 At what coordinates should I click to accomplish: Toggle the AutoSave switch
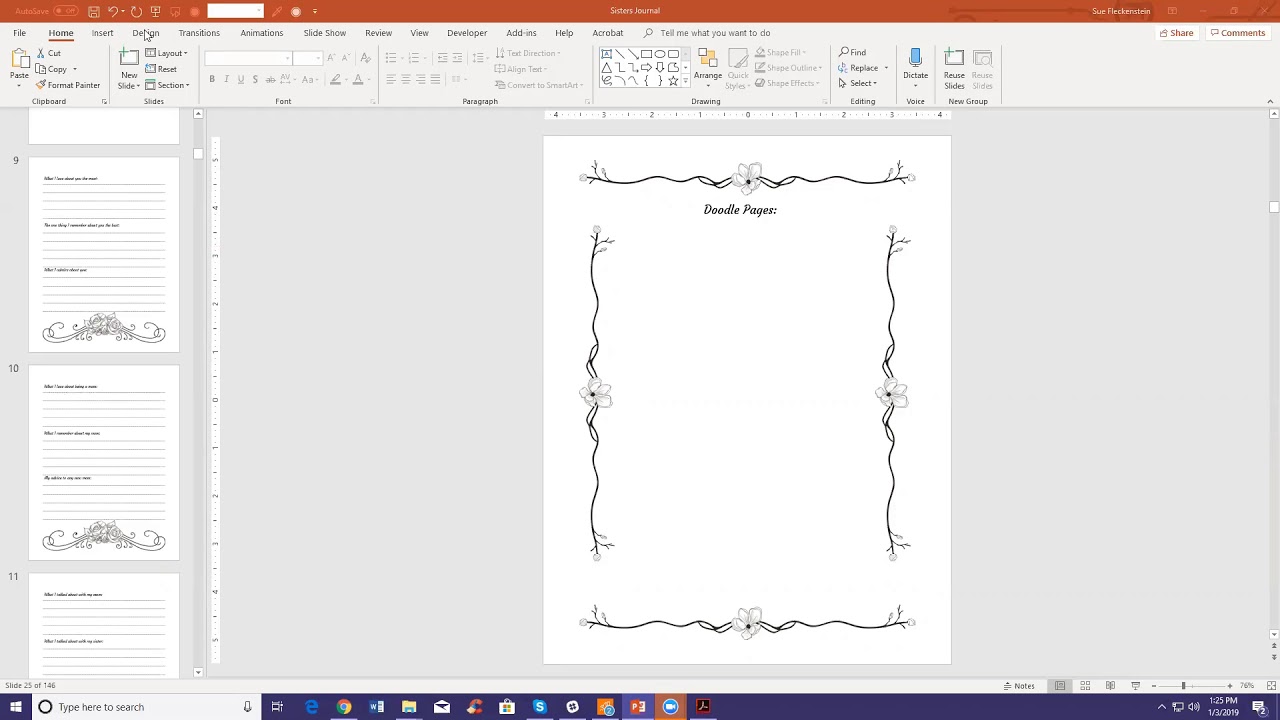(x=66, y=11)
